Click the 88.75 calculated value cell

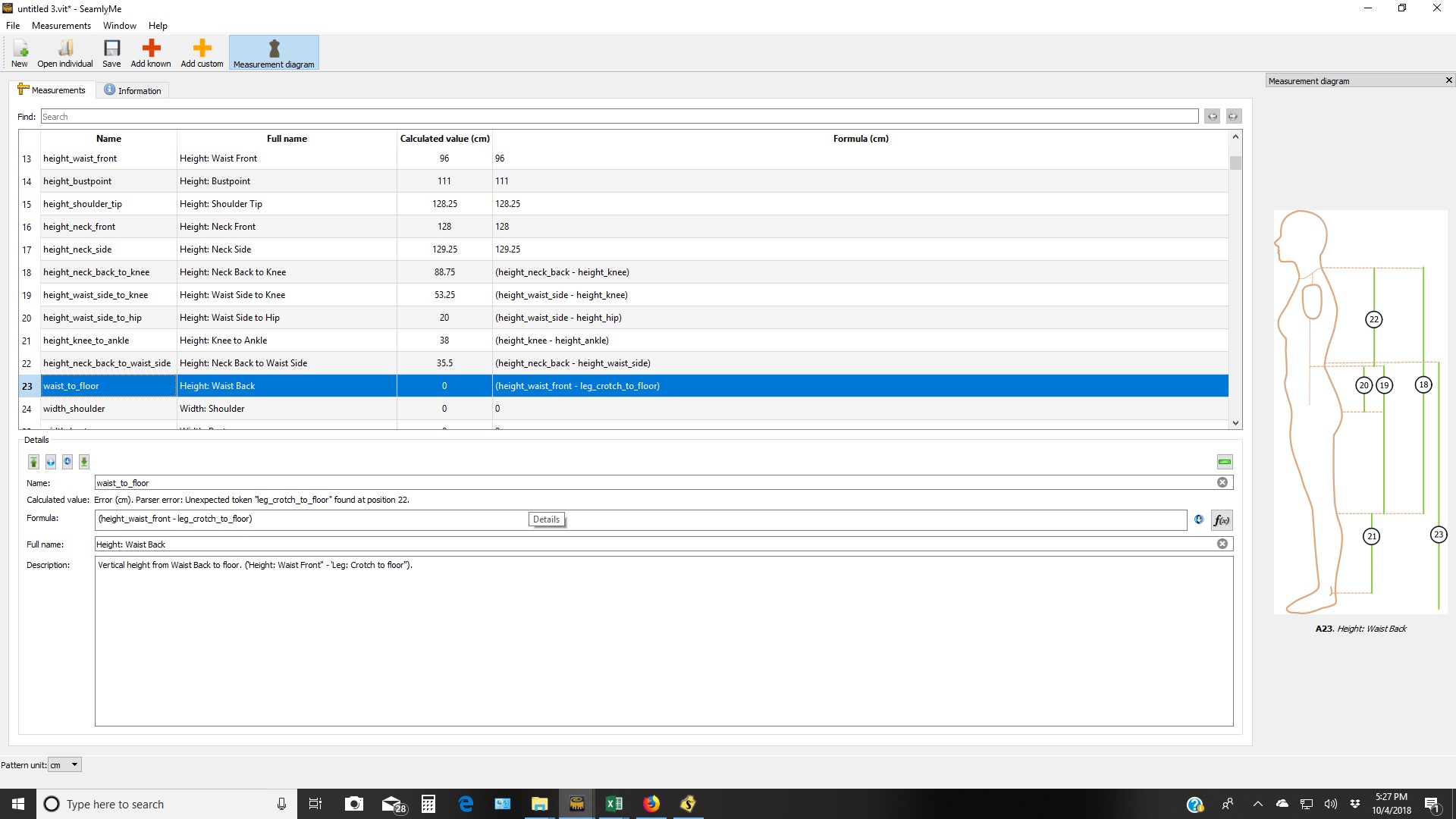tap(444, 272)
